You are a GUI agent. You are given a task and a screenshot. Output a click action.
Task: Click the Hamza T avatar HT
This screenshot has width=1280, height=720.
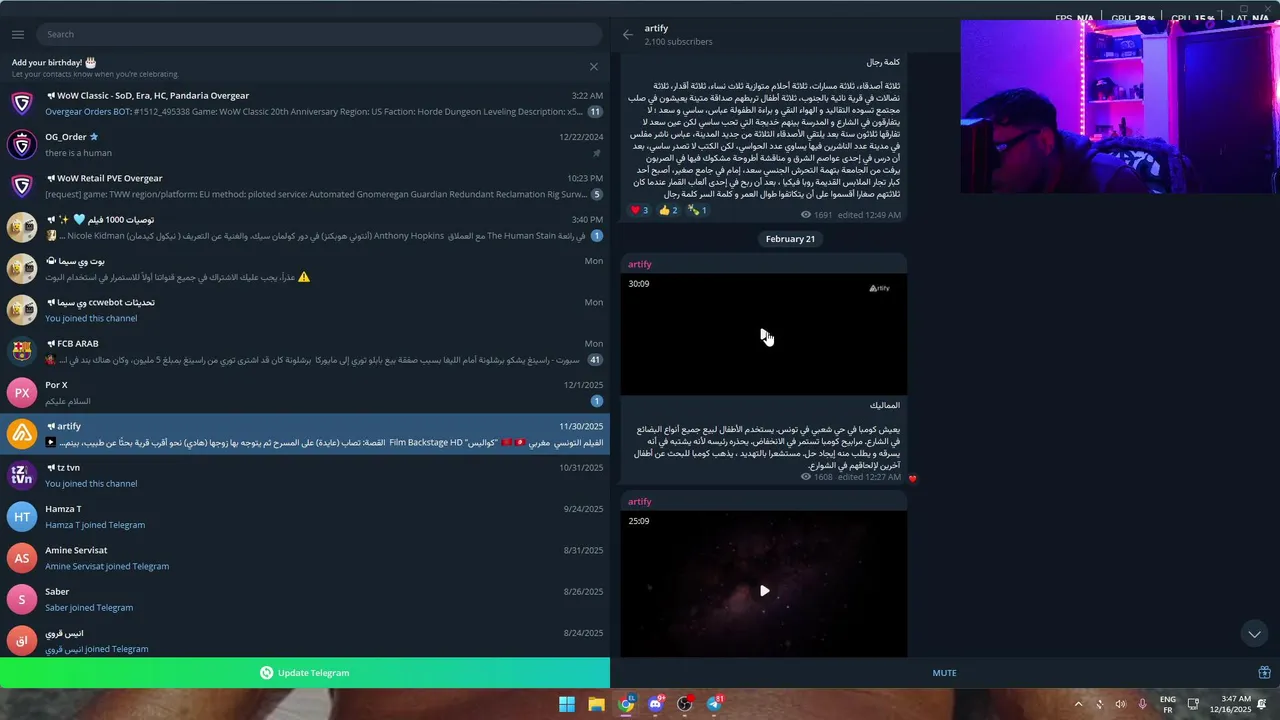pyautogui.click(x=22, y=517)
